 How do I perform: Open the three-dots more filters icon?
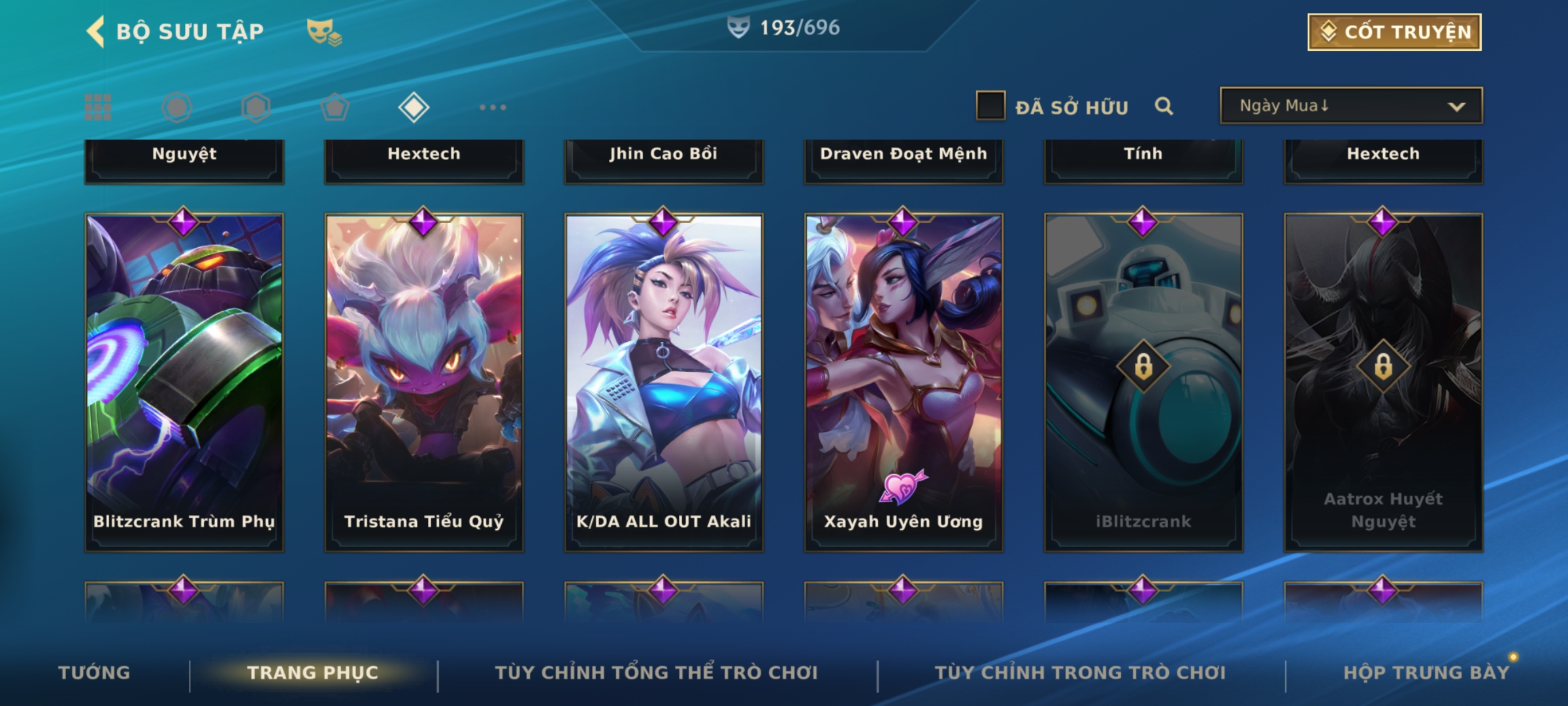pos(493,107)
